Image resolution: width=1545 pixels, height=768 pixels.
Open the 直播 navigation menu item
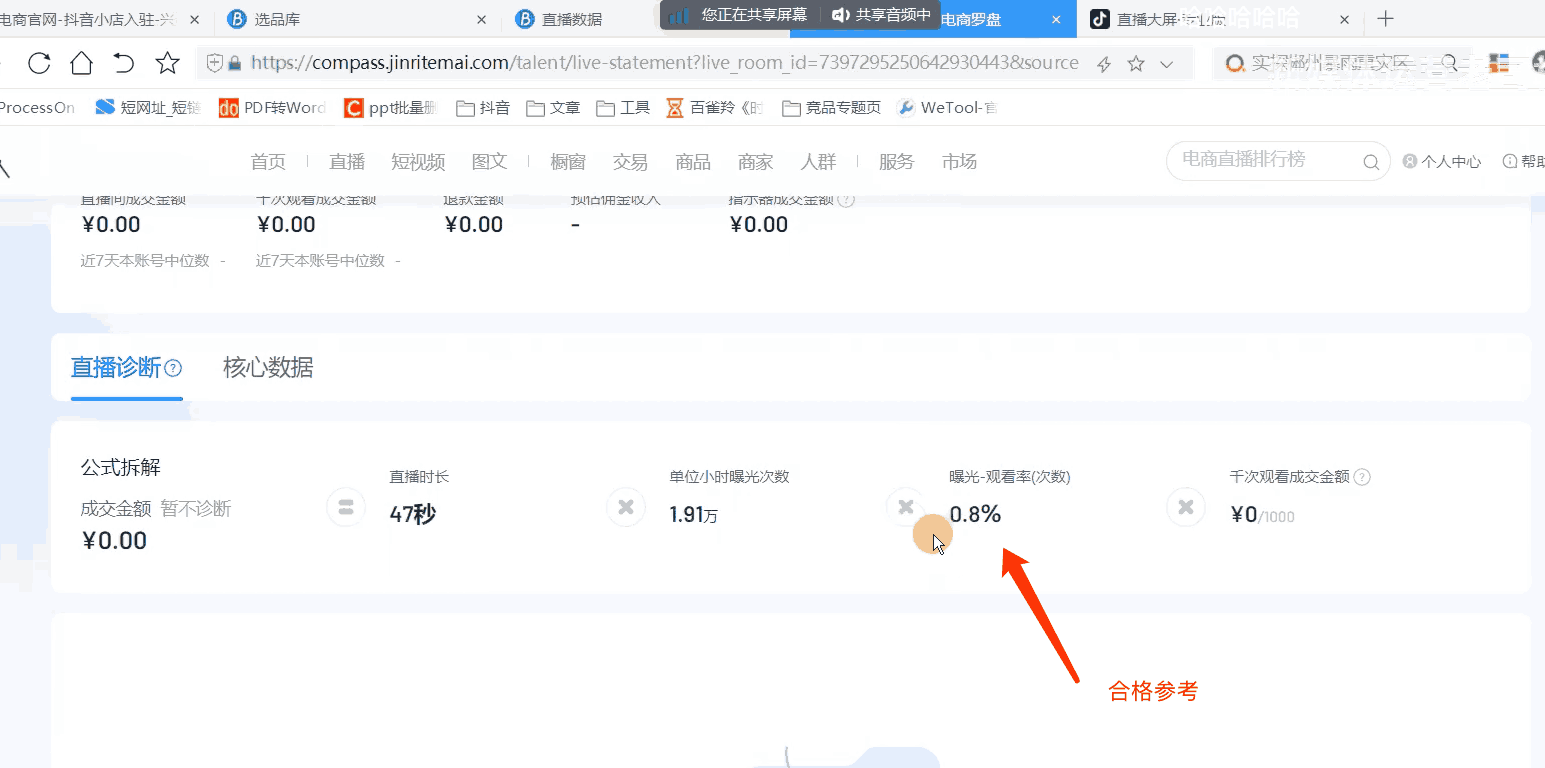pyautogui.click(x=347, y=162)
